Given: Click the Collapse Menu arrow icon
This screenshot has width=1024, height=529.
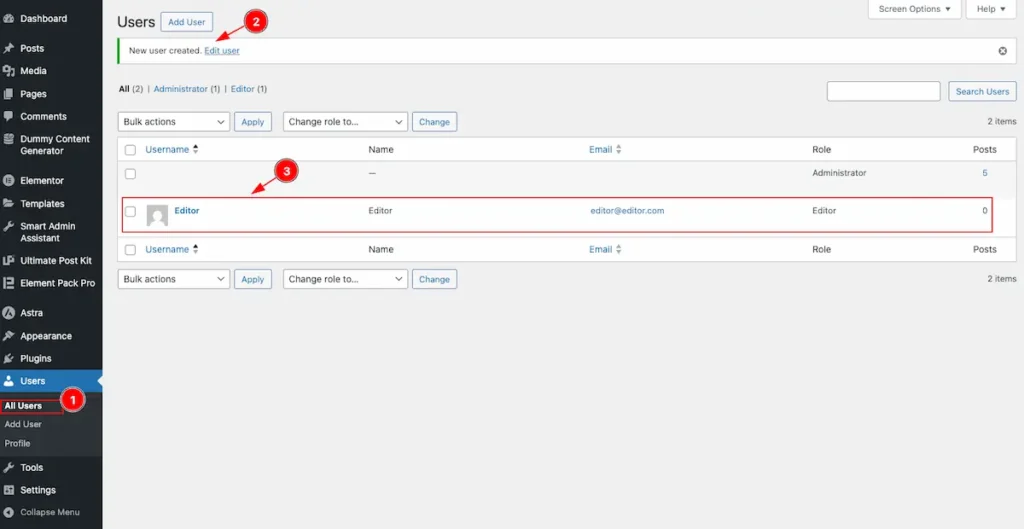Looking at the screenshot, I should pyautogui.click(x=8, y=513).
